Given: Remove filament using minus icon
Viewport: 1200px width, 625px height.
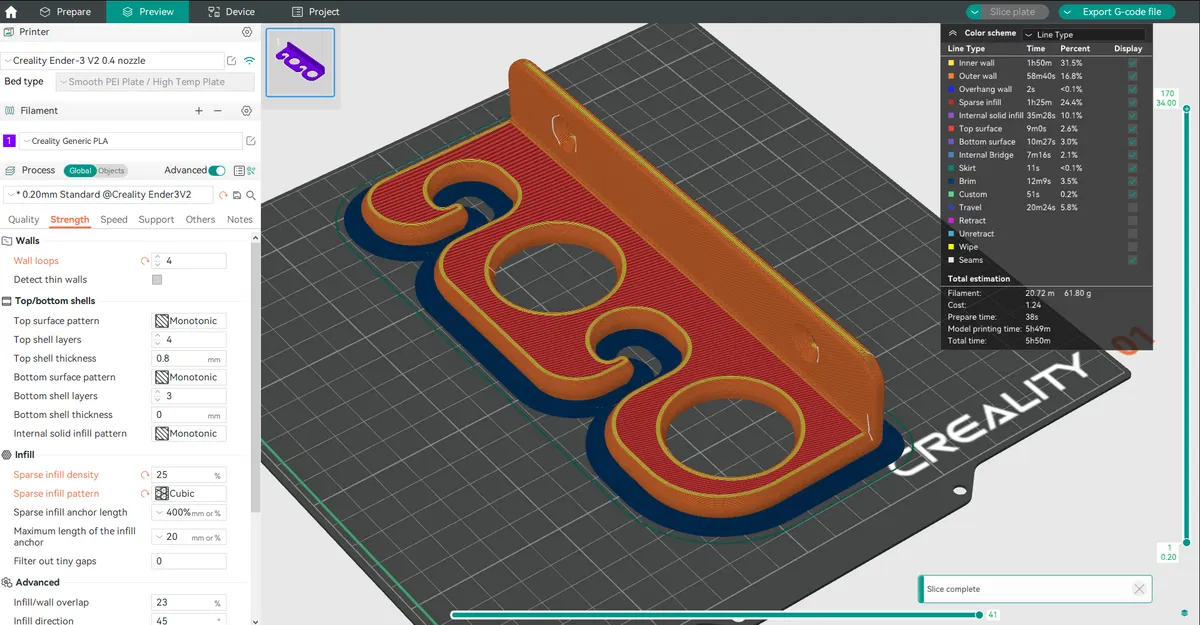Looking at the screenshot, I should pos(217,111).
